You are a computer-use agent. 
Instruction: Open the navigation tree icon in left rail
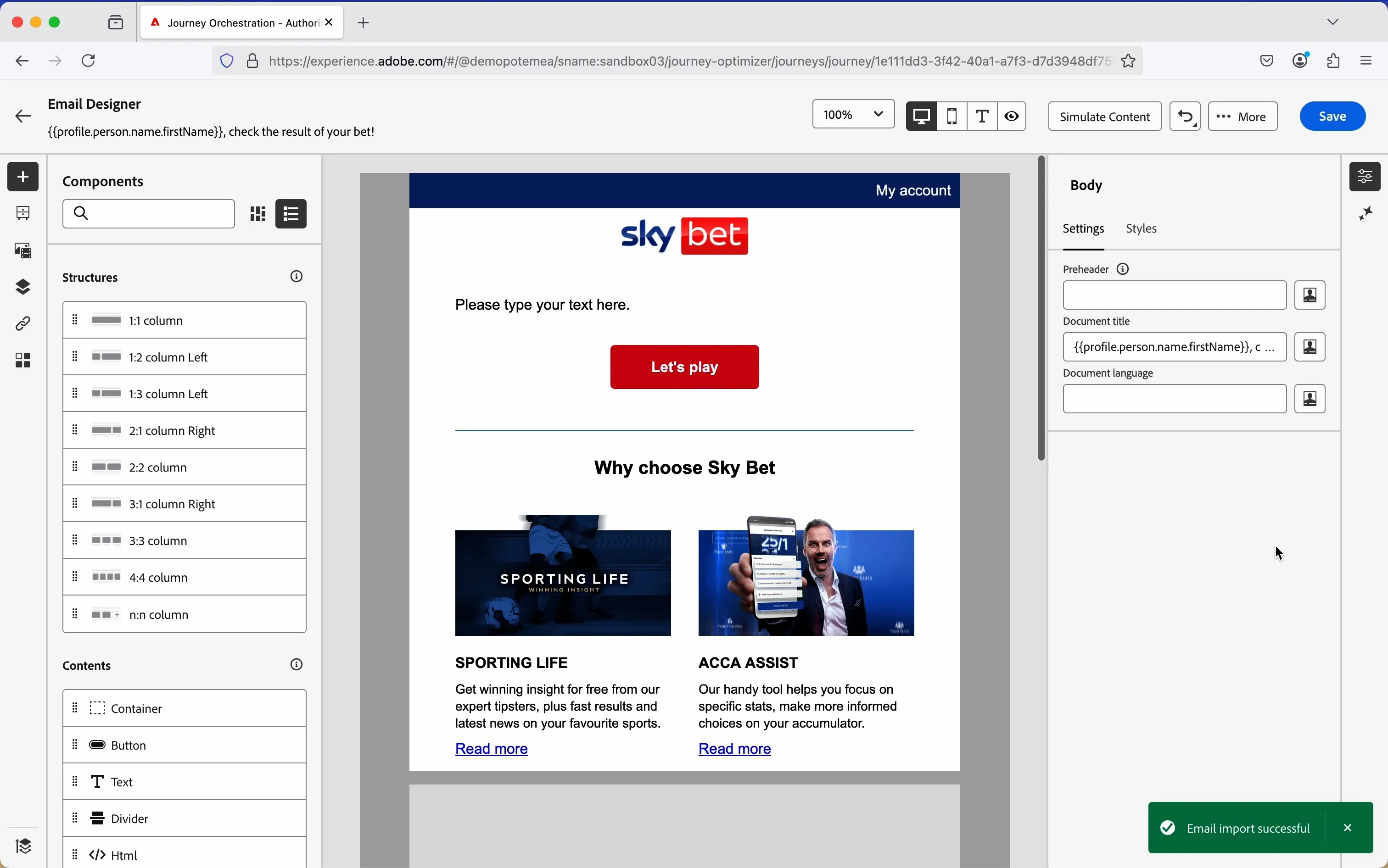click(x=23, y=213)
